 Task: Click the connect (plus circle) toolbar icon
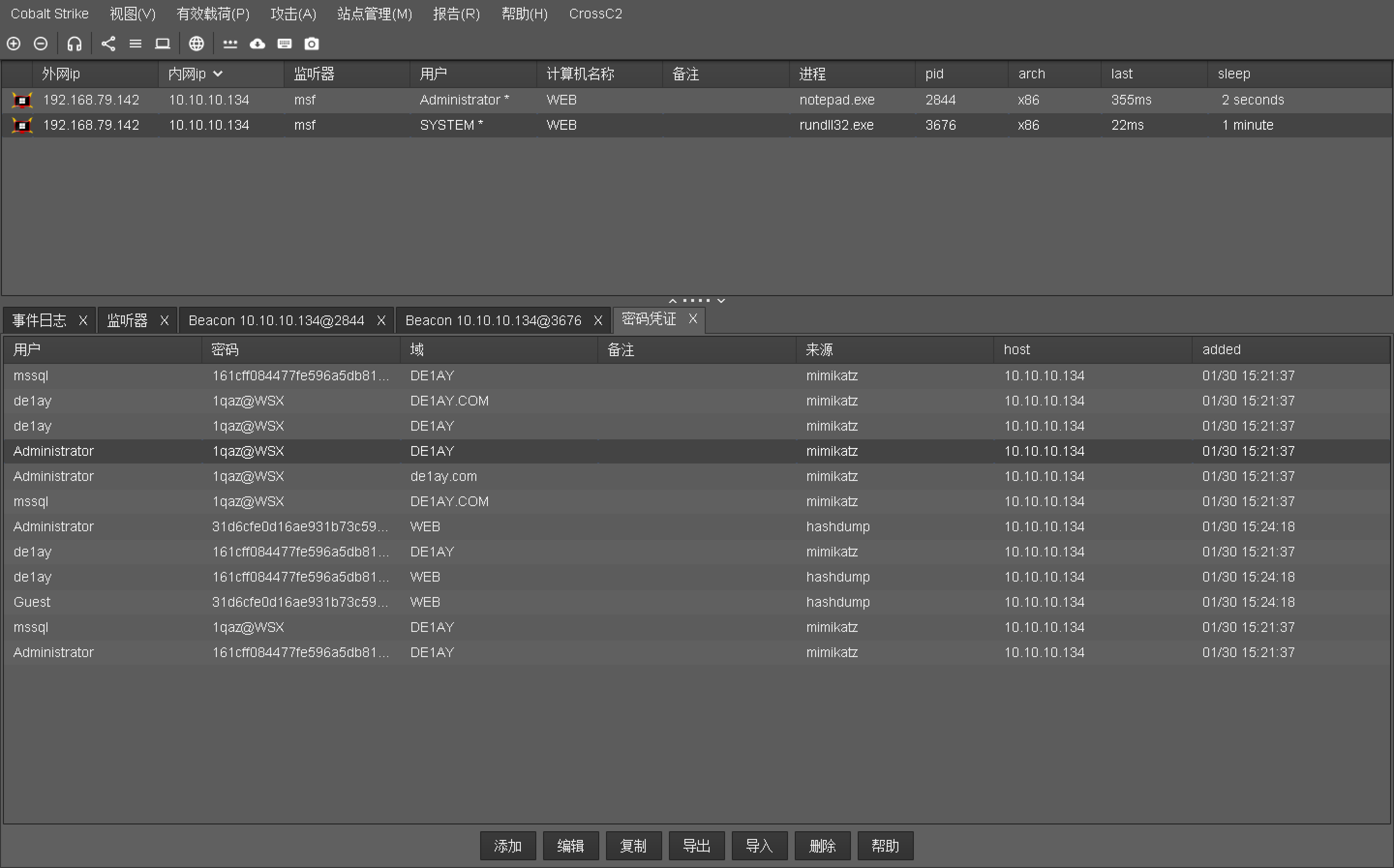pyautogui.click(x=14, y=44)
